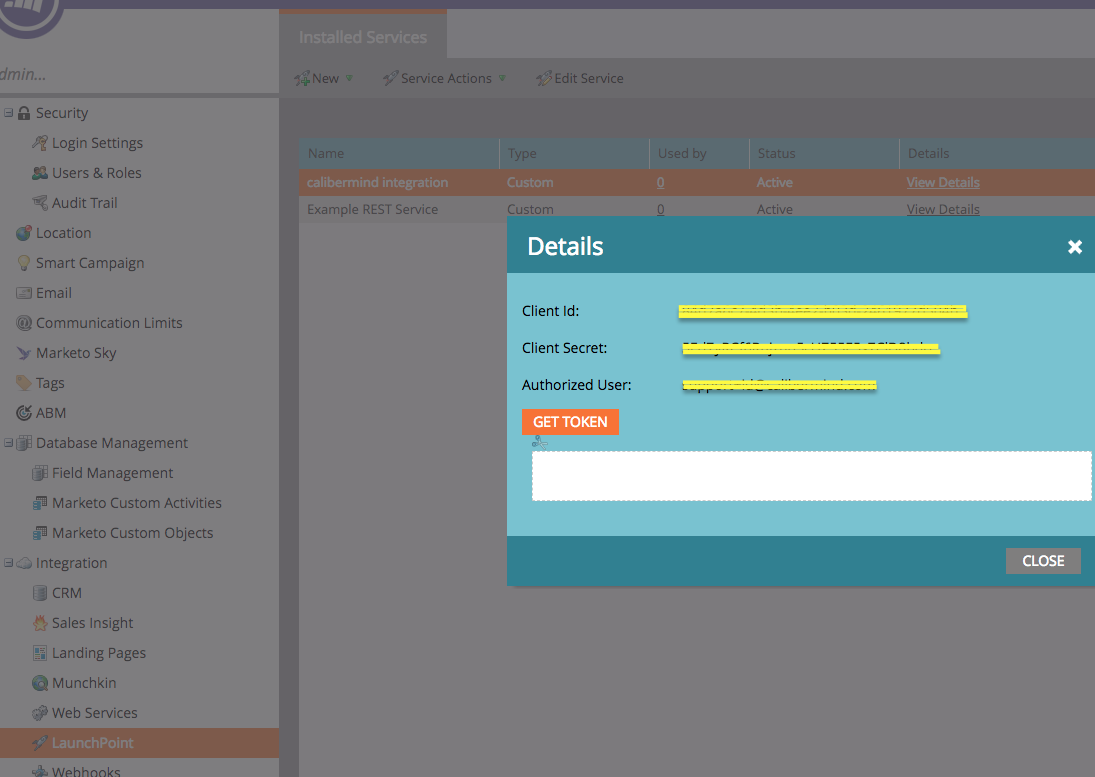Viewport: 1095px width, 777px height.
Task: Select LaunchPoint in the sidebar
Action: point(92,743)
